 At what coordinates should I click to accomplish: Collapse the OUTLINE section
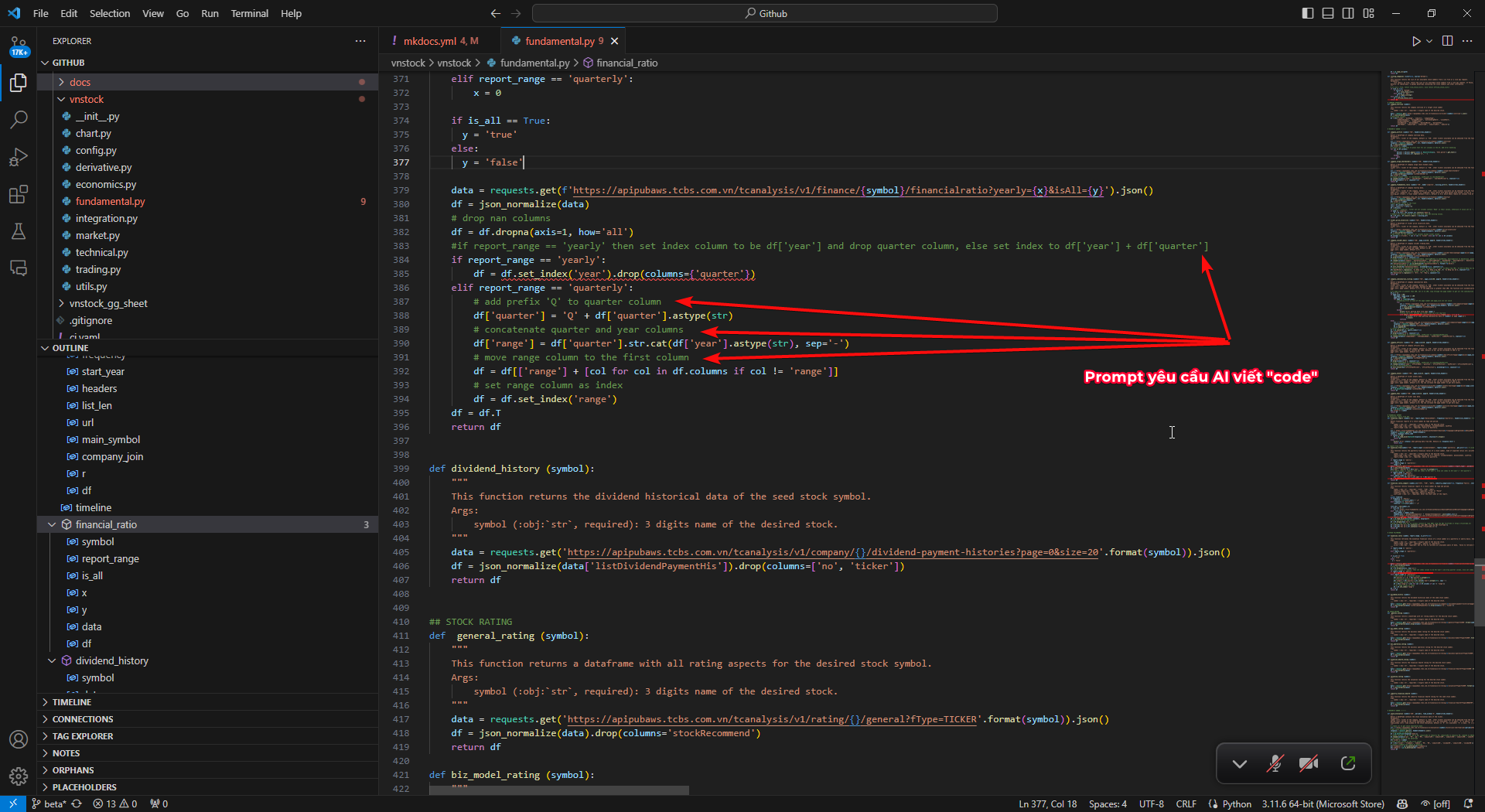point(207,348)
